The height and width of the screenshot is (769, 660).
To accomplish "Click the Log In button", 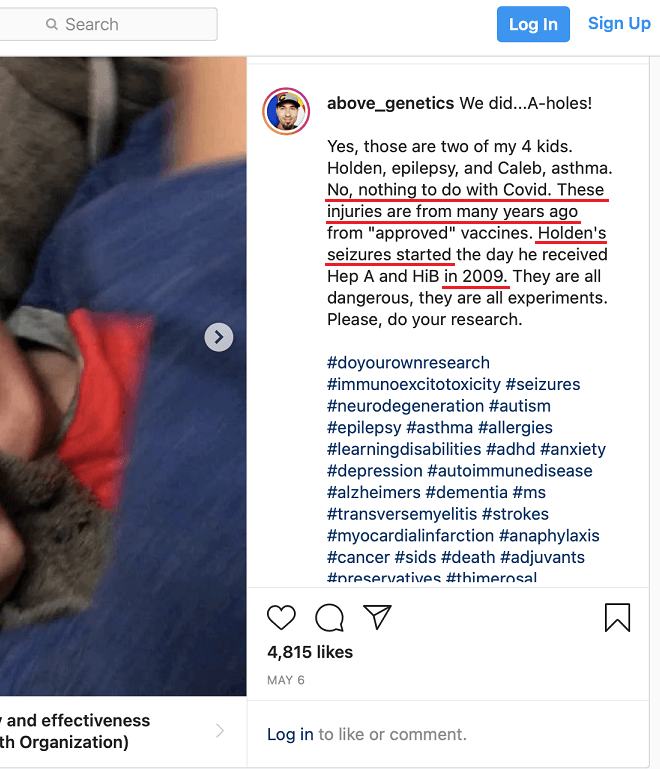I will [533, 24].
